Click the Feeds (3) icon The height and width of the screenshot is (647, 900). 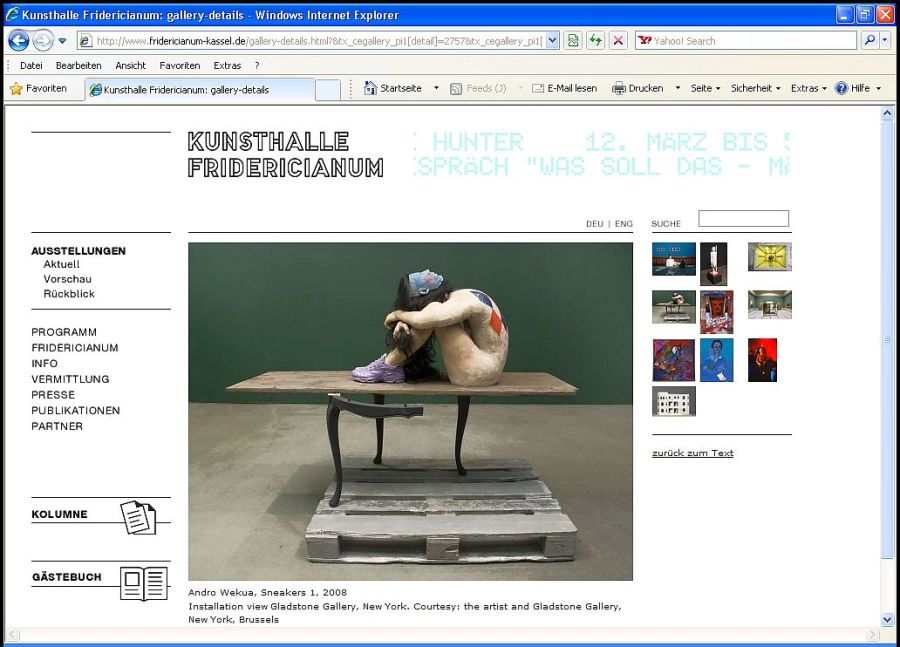point(456,88)
